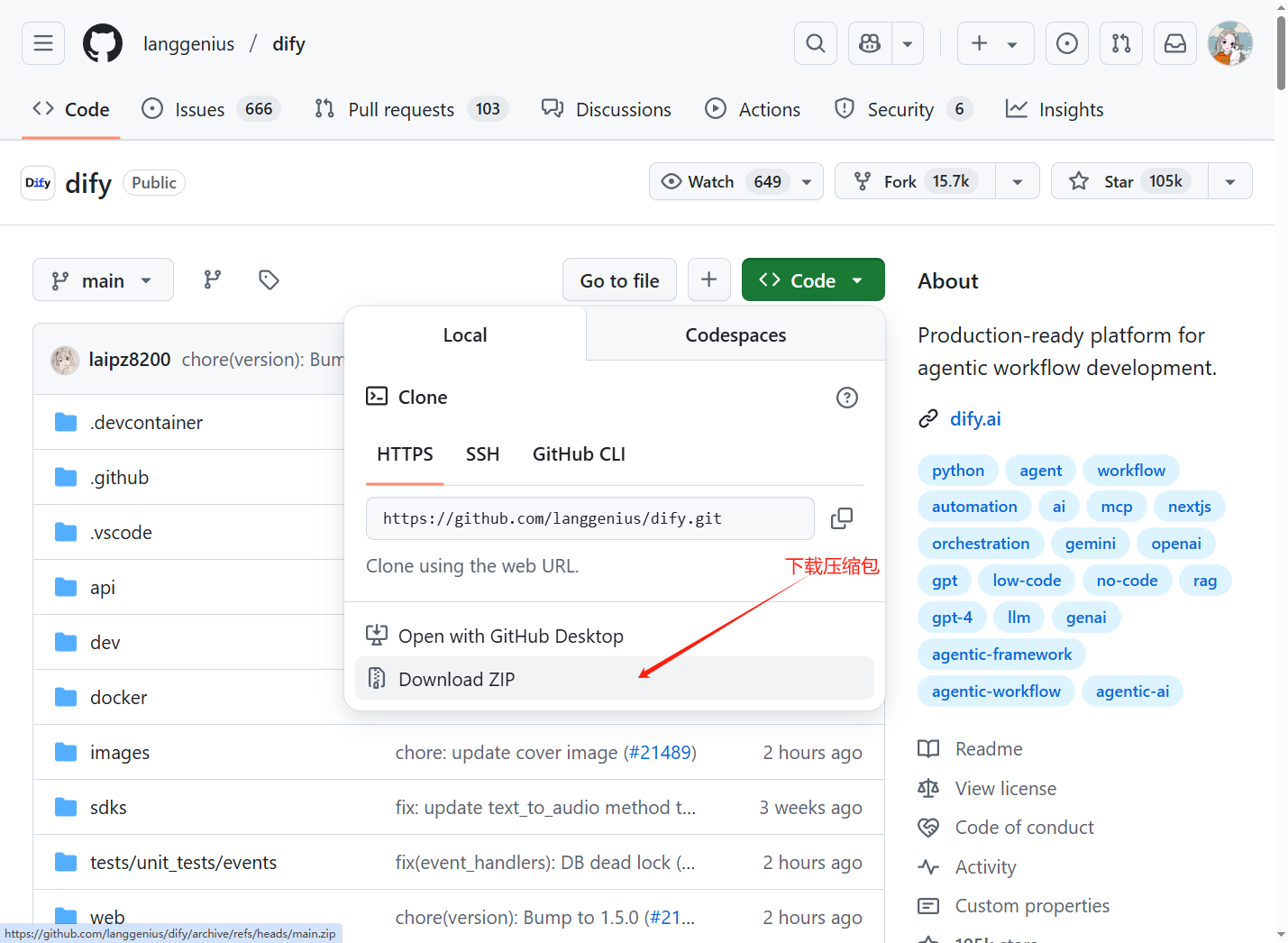Screen dimensions: 1288x943
Task: Expand the Star lists dropdown arrow
Action: pos(1230,181)
